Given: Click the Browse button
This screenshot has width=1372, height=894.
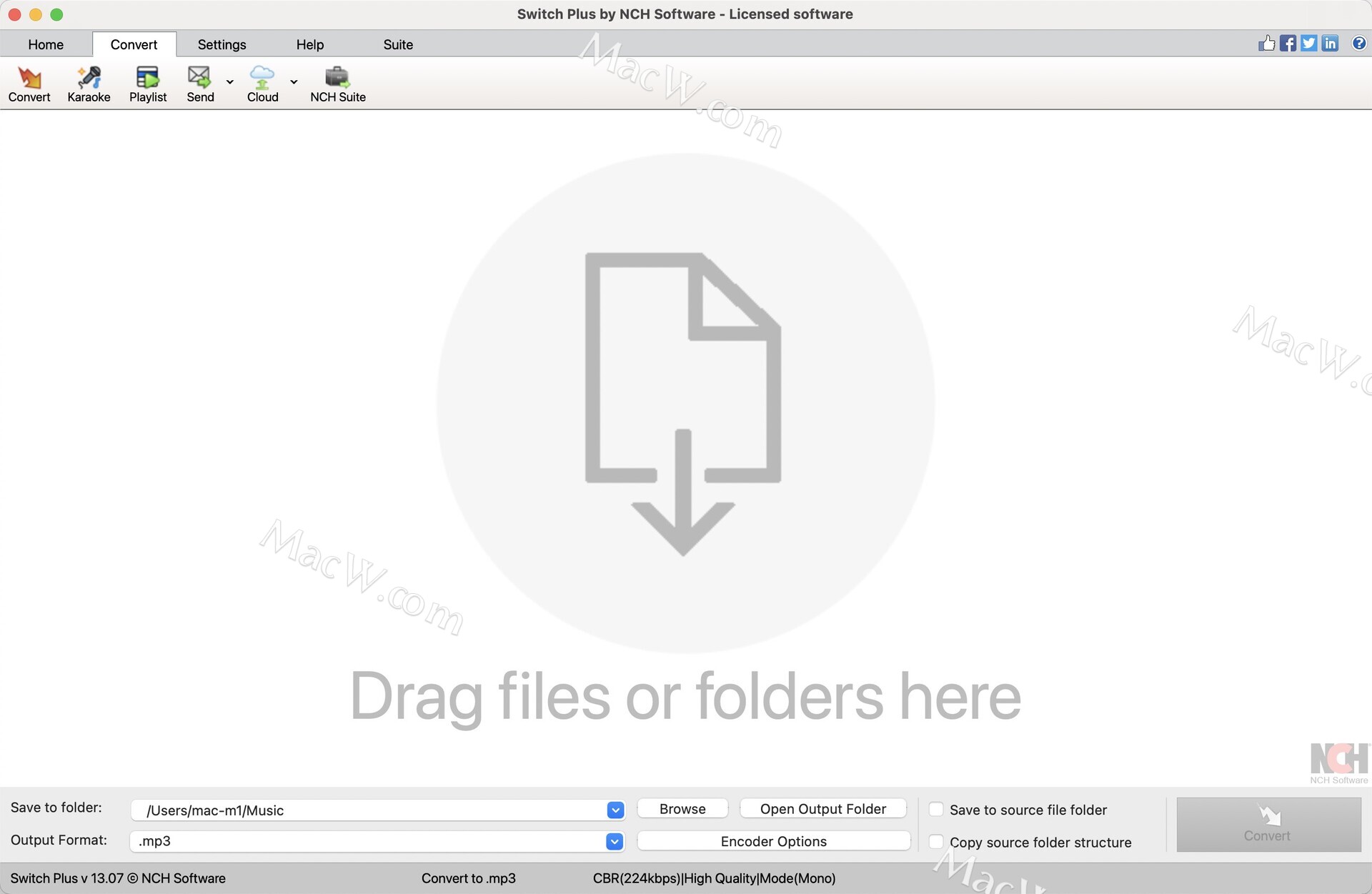Looking at the screenshot, I should point(682,809).
